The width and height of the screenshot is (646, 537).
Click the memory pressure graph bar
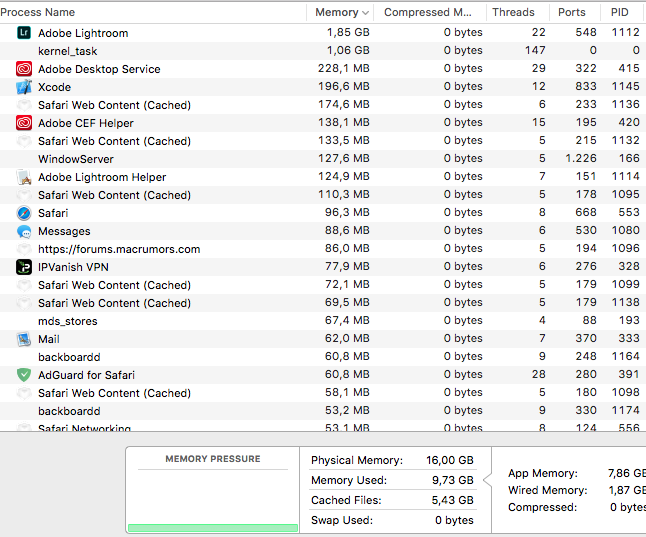(x=213, y=528)
